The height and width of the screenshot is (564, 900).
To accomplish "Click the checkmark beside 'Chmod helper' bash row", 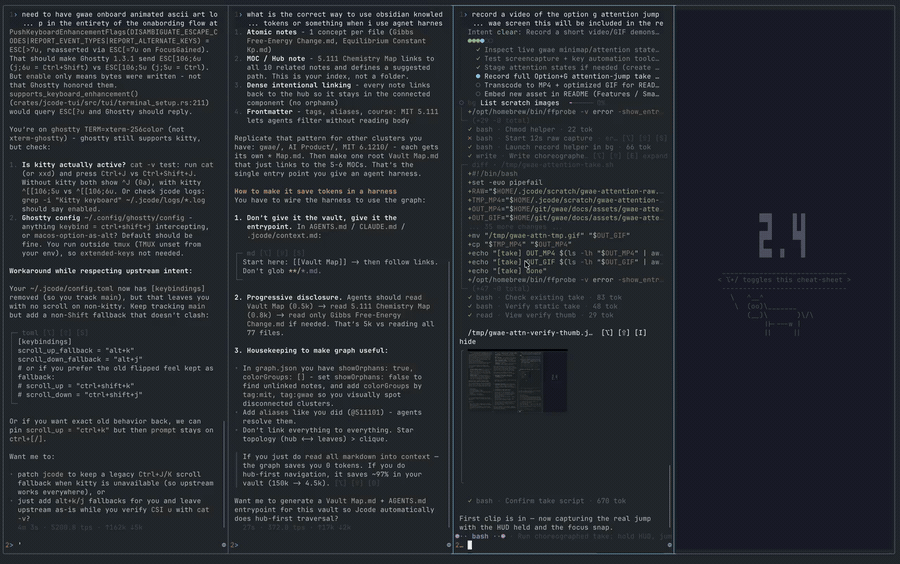I will pyautogui.click(x=470, y=130).
